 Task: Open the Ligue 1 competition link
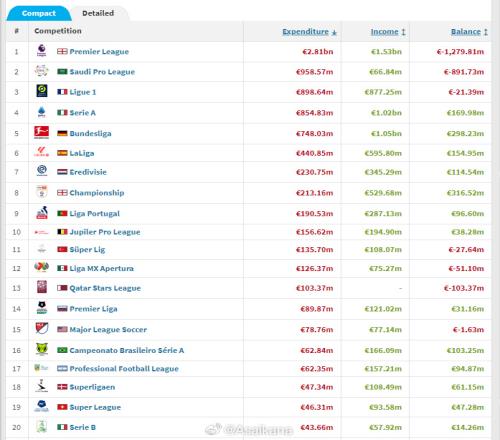[83, 92]
